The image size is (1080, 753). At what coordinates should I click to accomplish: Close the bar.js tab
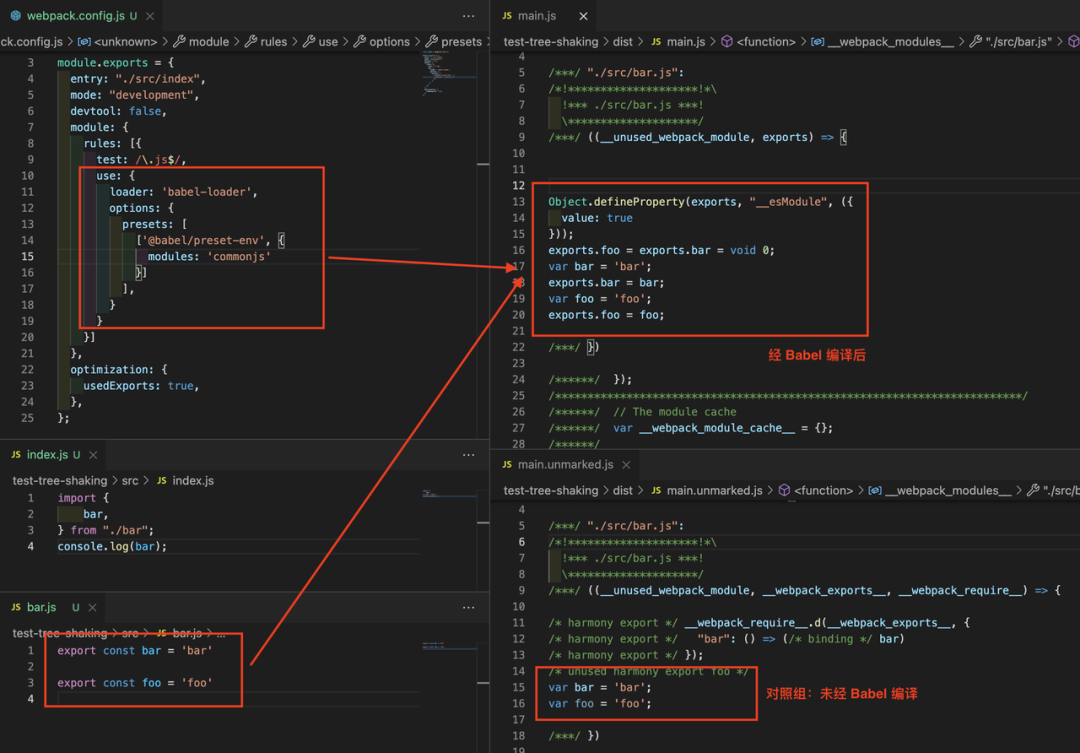(92, 608)
